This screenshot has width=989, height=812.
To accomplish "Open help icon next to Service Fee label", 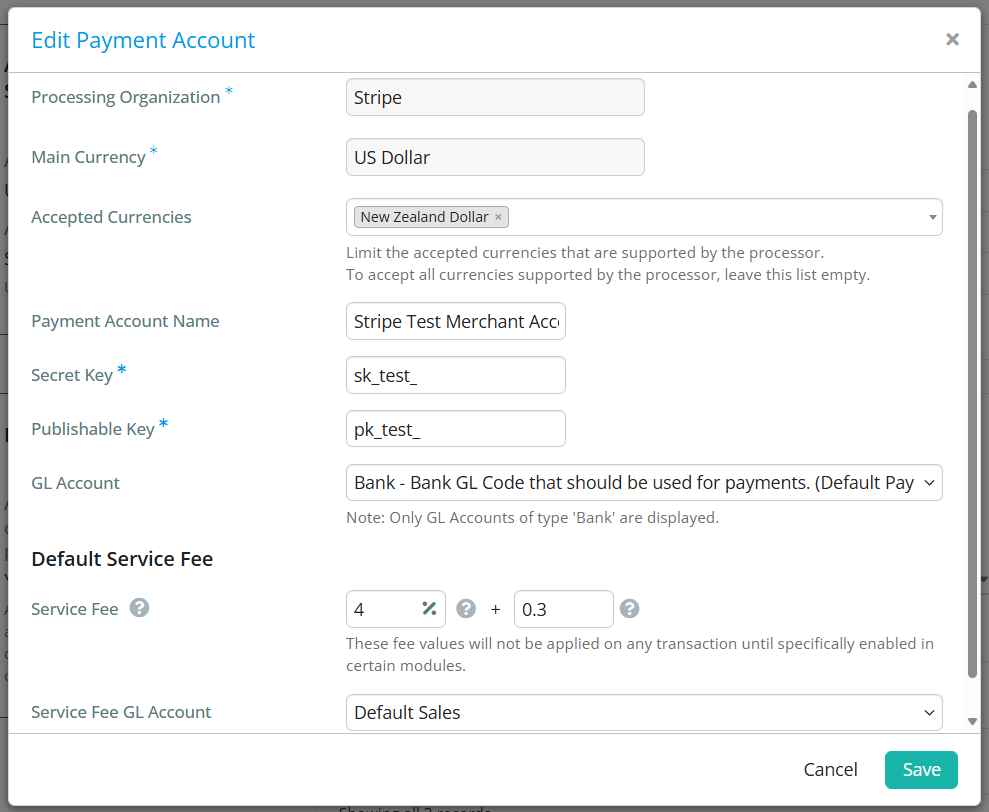I will click(x=139, y=608).
